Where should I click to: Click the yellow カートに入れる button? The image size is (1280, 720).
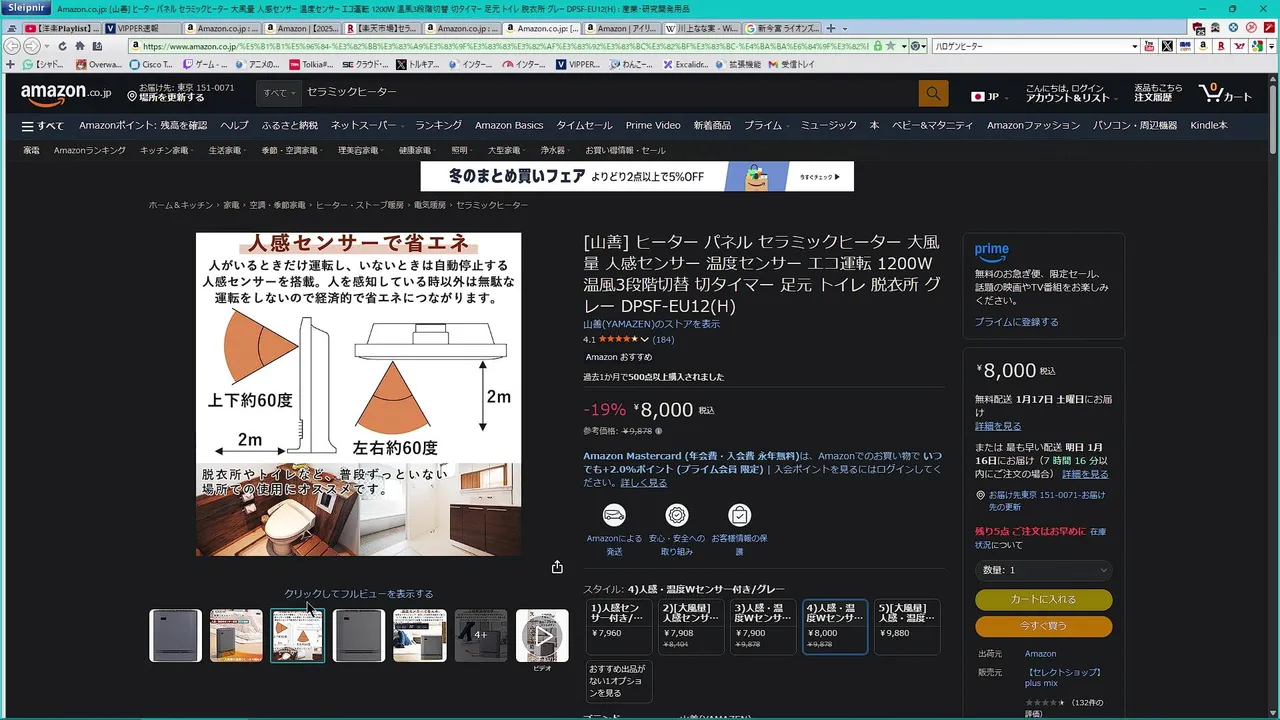(x=1043, y=599)
